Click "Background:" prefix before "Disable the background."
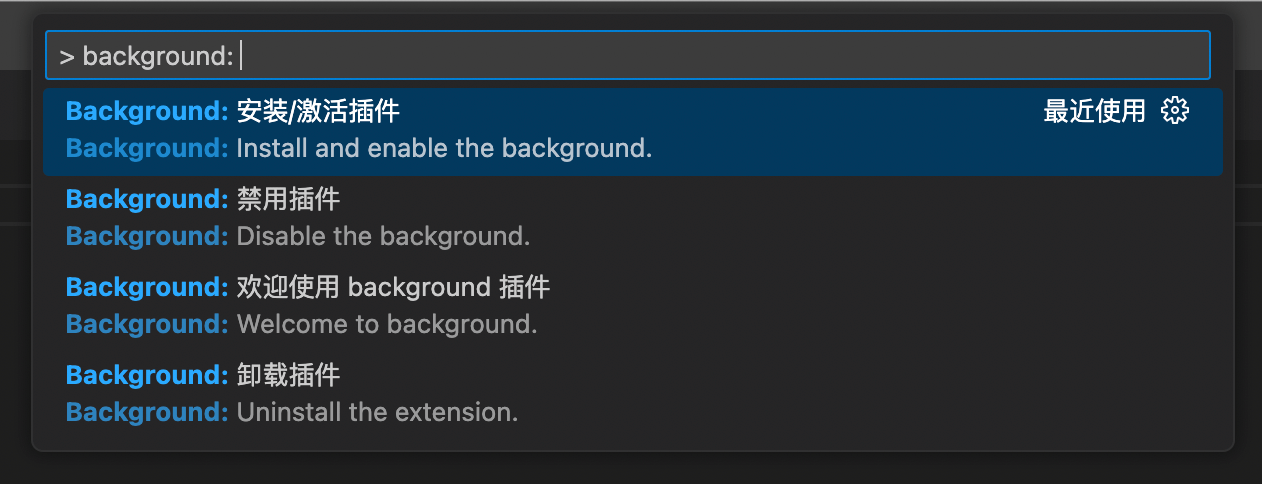 click(147, 237)
